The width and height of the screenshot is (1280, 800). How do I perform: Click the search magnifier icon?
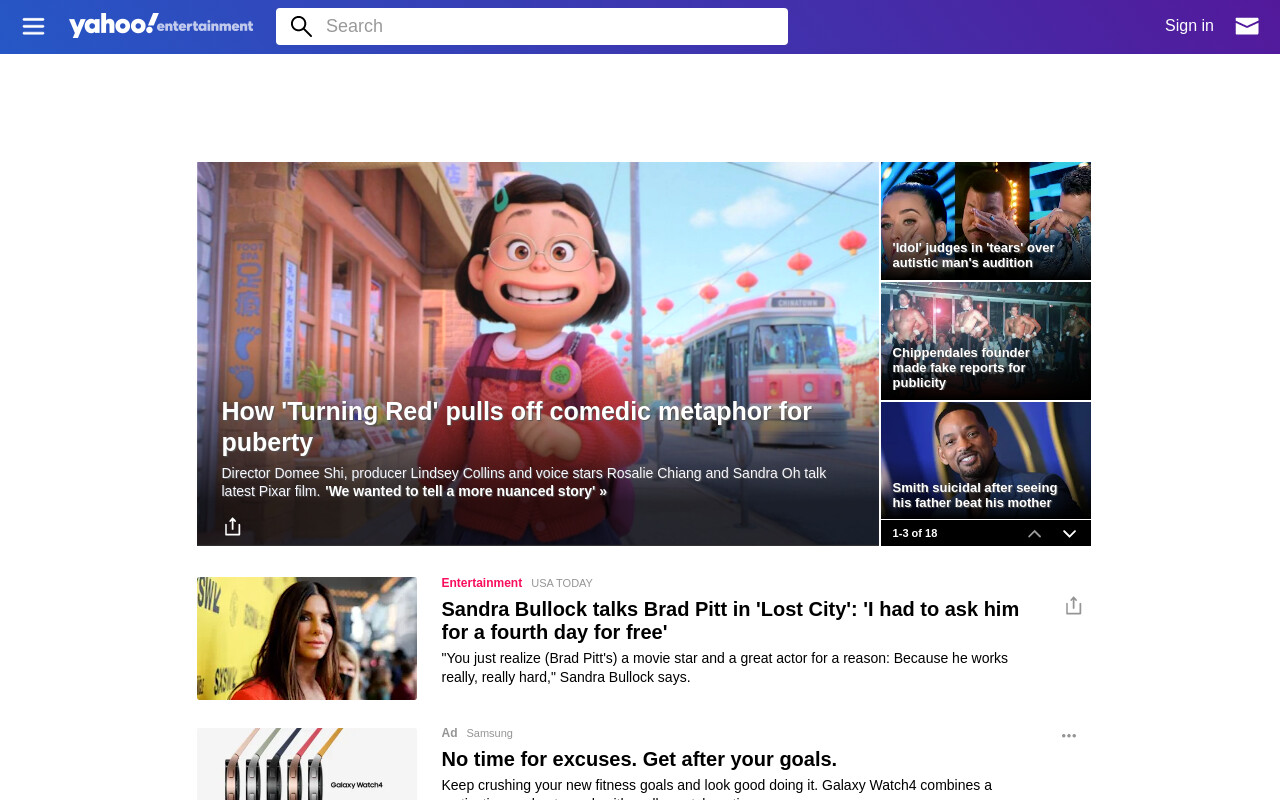click(x=301, y=27)
